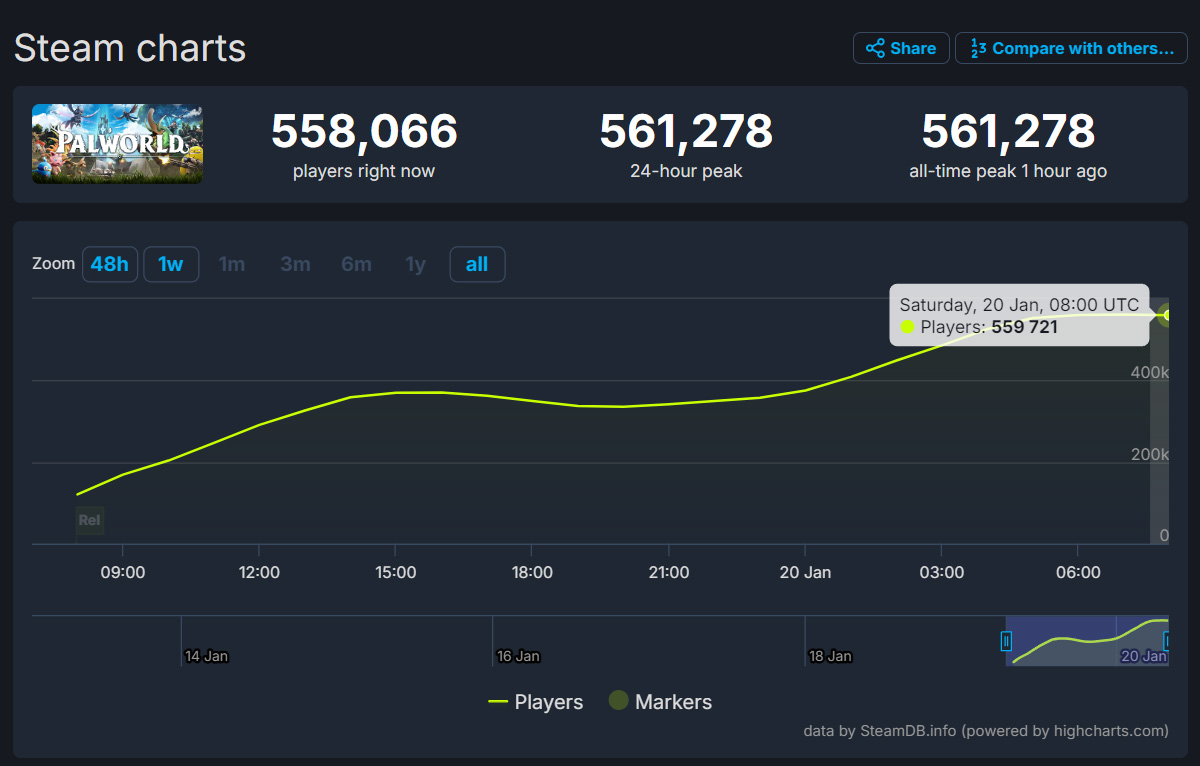Viewport: 1200px width, 766px height.
Task: Click the selected range in the navigator
Action: 1087,641
